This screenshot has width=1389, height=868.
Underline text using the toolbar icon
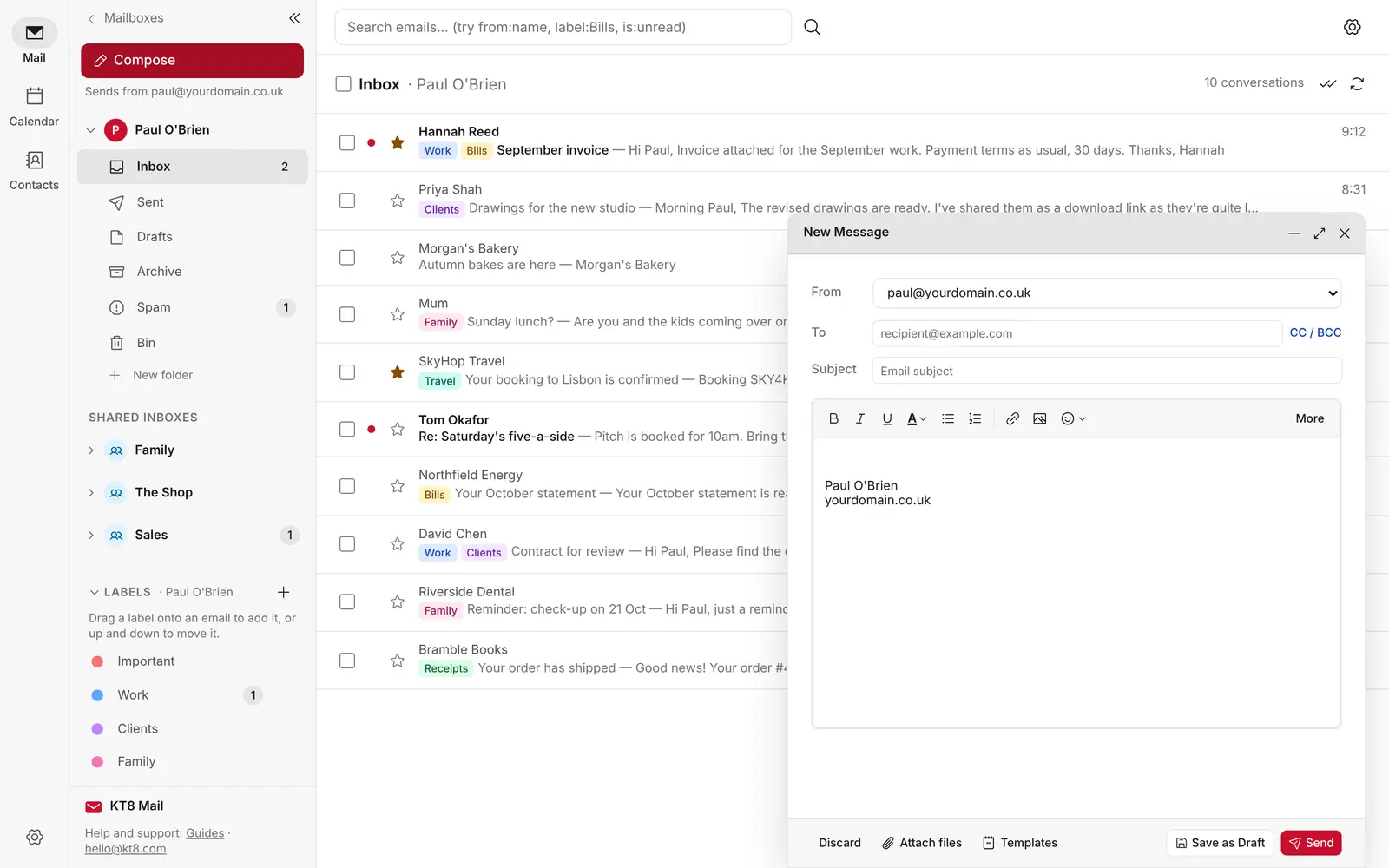[887, 418]
